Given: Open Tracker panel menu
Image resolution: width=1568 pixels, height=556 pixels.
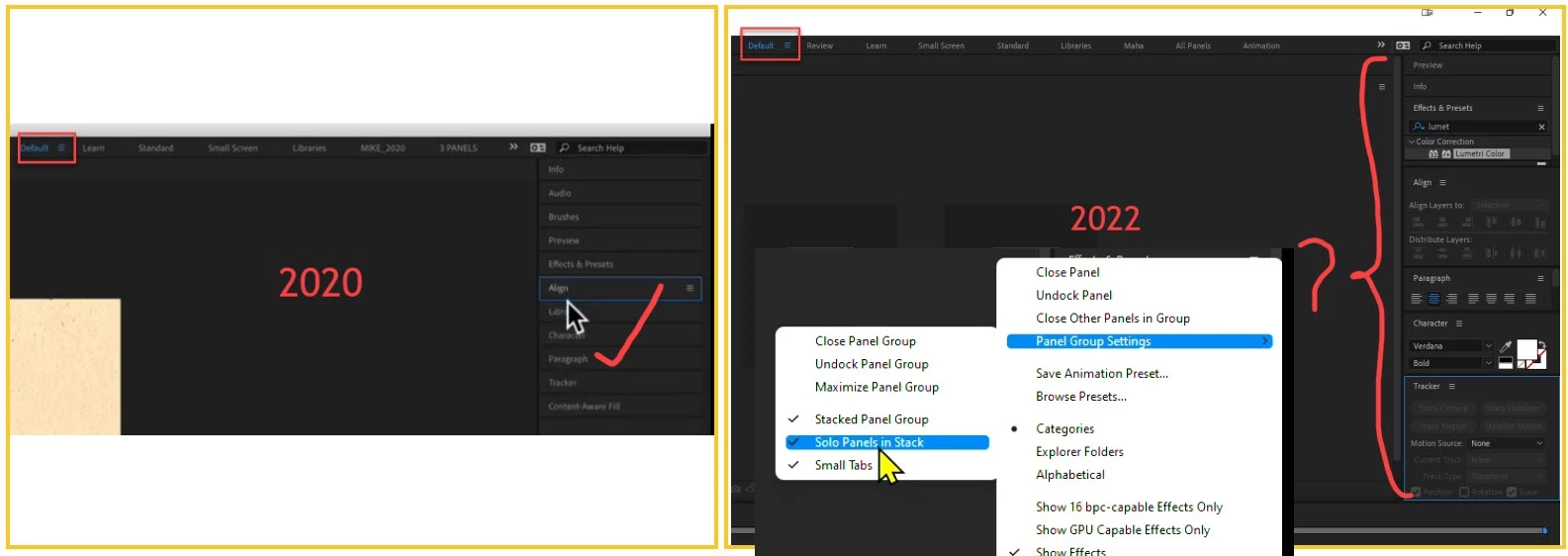Looking at the screenshot, I should click(1451, 387).
